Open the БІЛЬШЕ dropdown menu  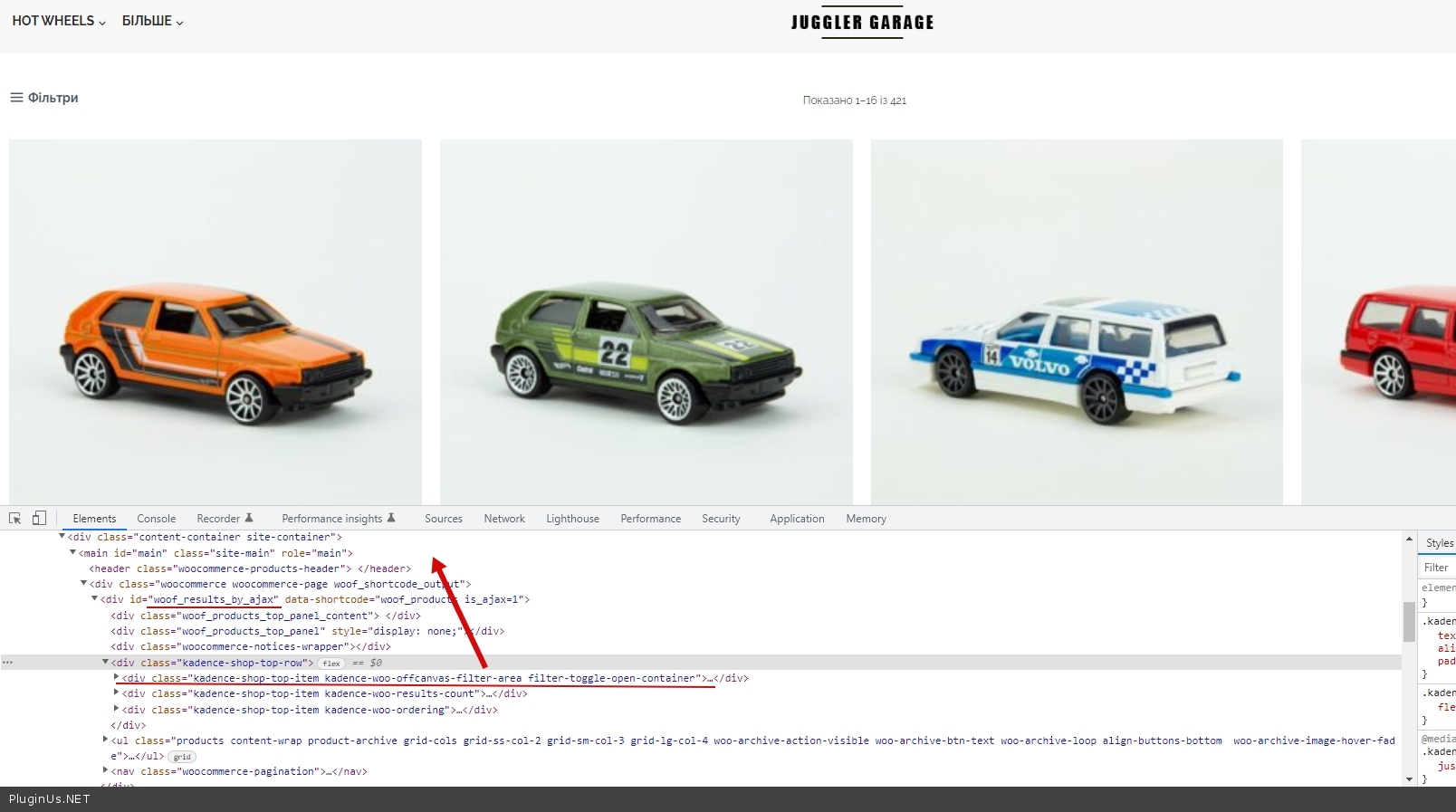click(x=153, y=21)
